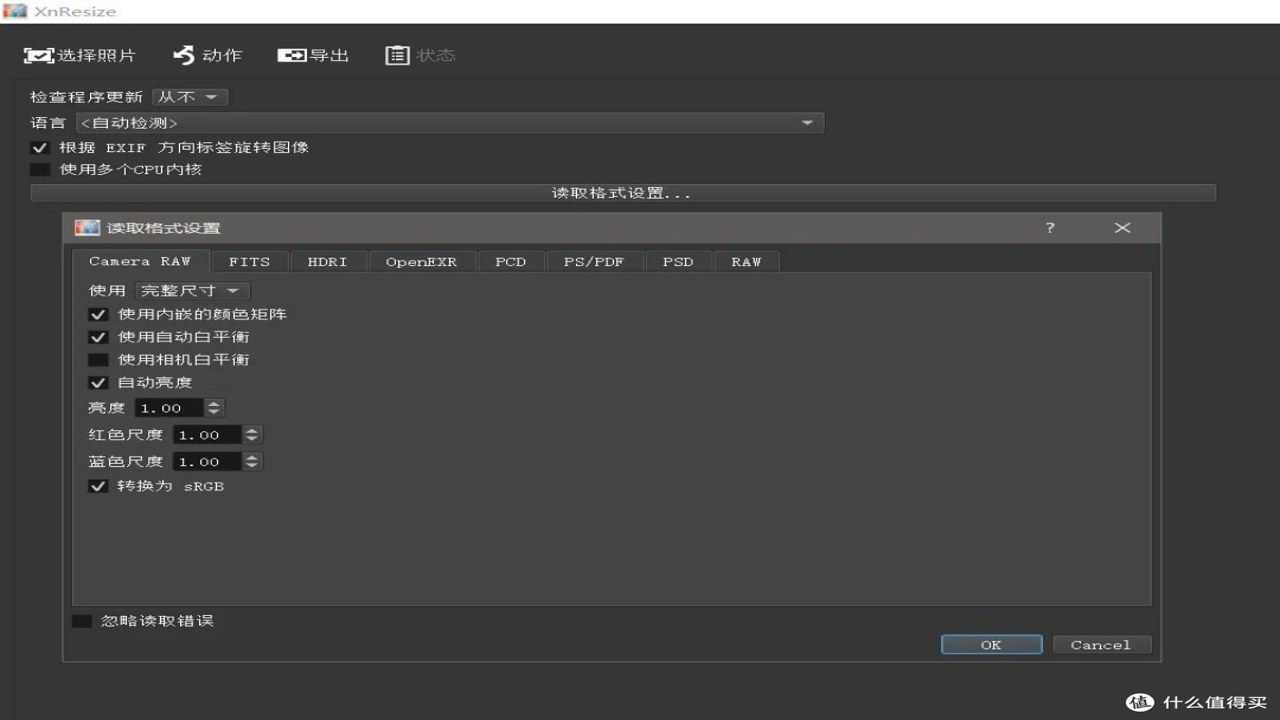Select the Camera RAW tab
This screenshot has height=720, width=1280.
(140, 261)
